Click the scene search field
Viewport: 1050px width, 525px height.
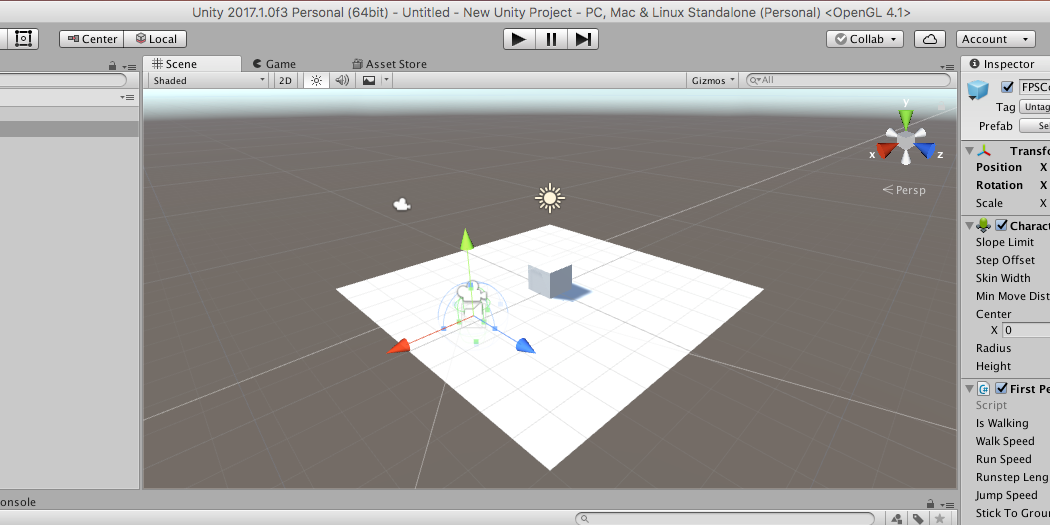pos(848,80)
